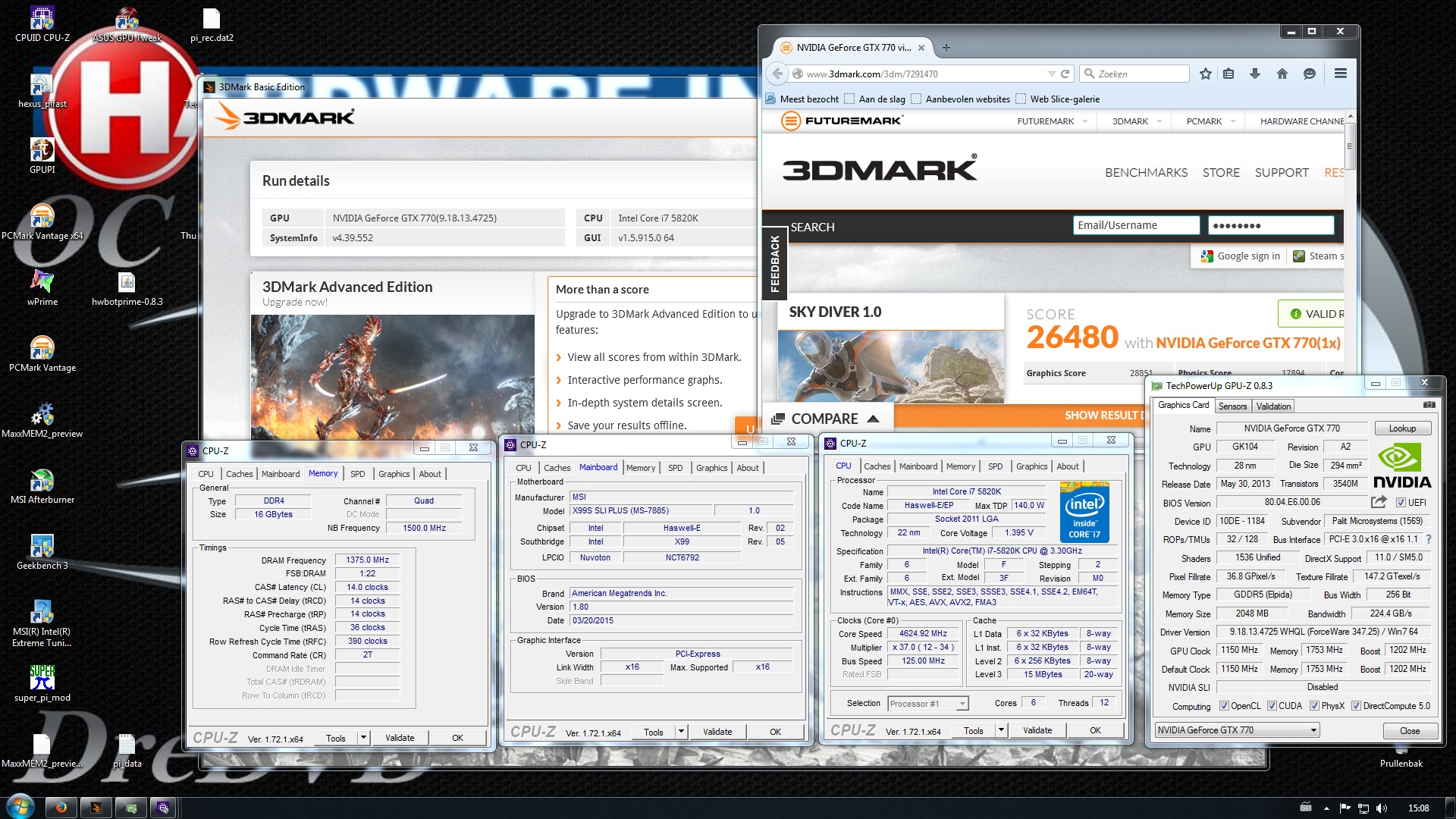Toggle UEFI checkbox in GPU-Z
Screen dimensions: 1456x819
[x=1401, y=502]
